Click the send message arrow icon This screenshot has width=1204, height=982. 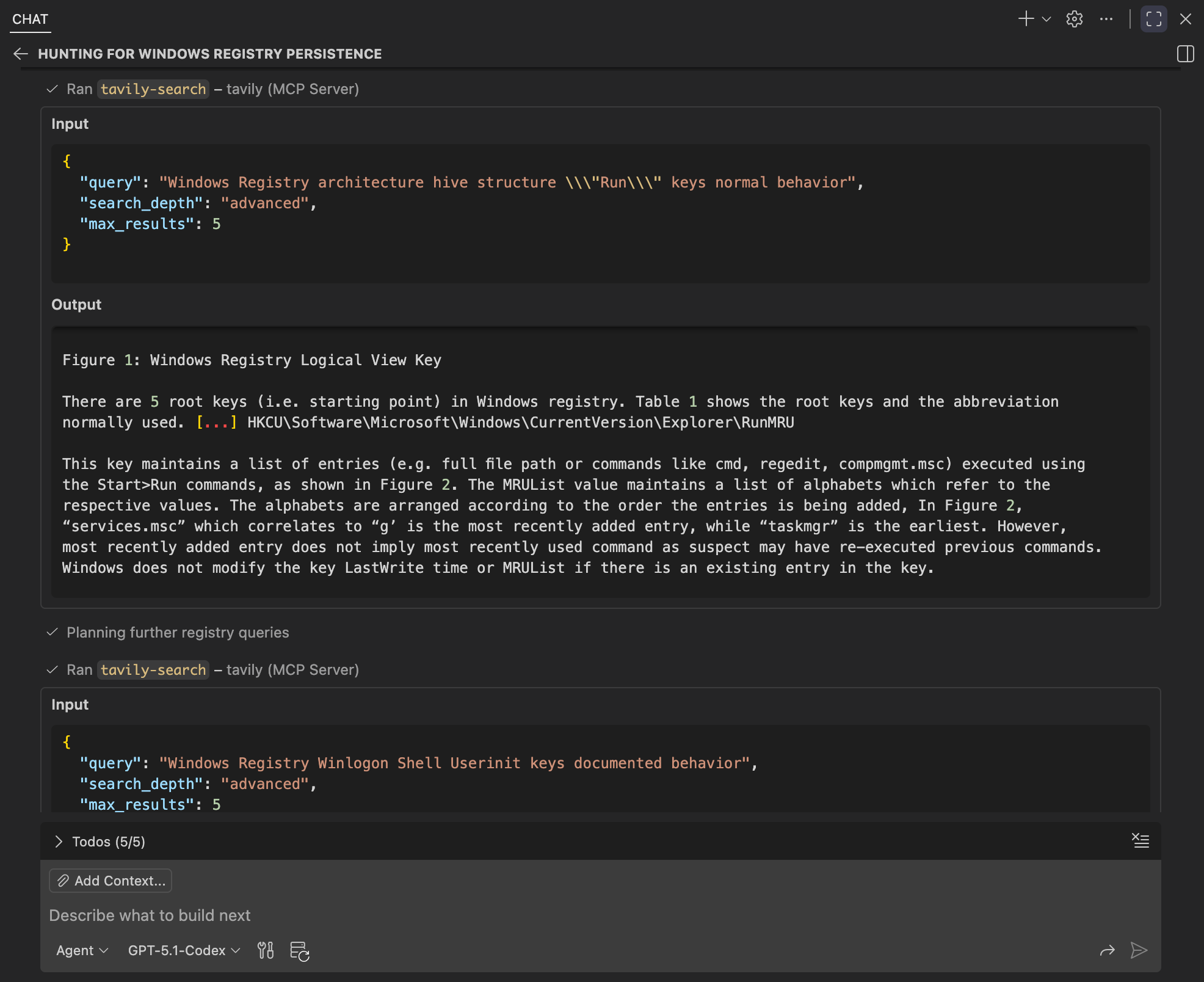pyautogui.click(x=1139, y=950)
